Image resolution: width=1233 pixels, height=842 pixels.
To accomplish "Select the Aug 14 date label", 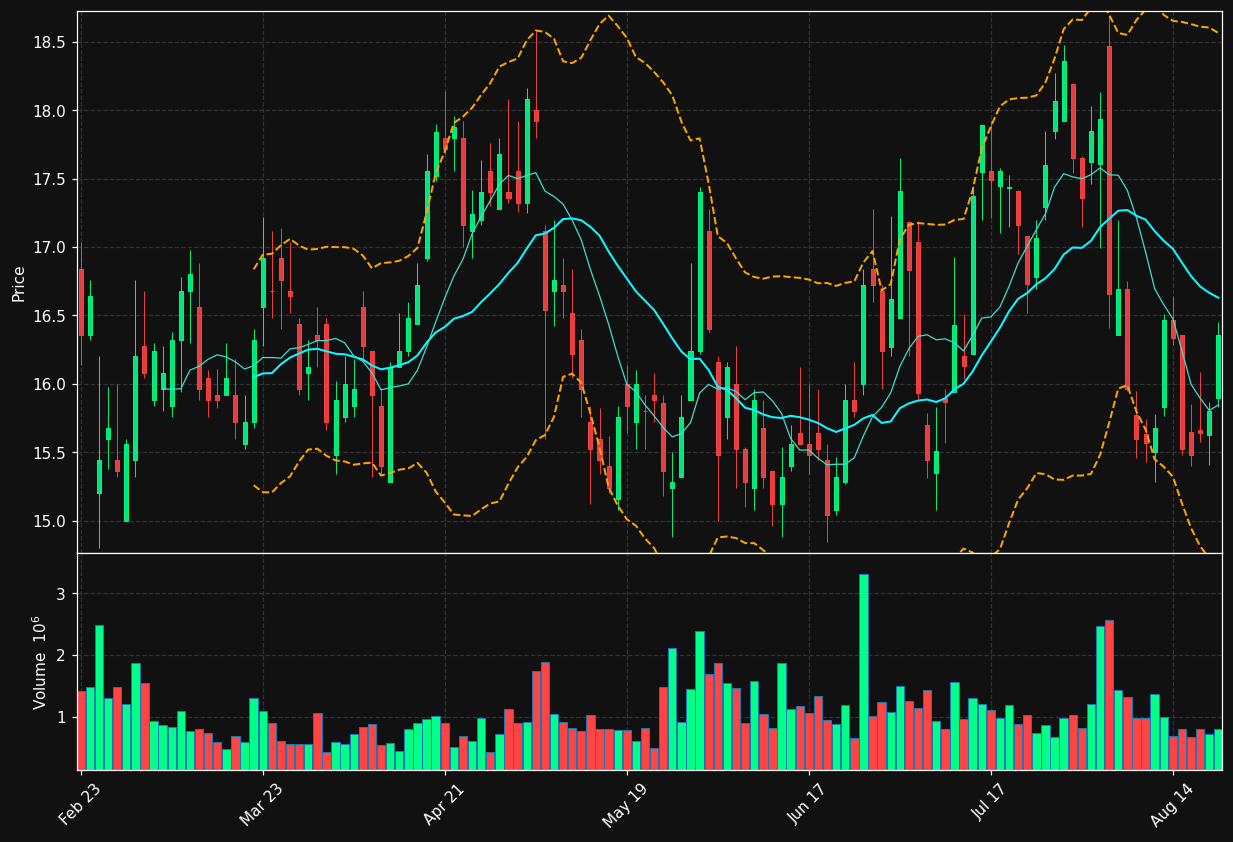I will coord(1171,804).
